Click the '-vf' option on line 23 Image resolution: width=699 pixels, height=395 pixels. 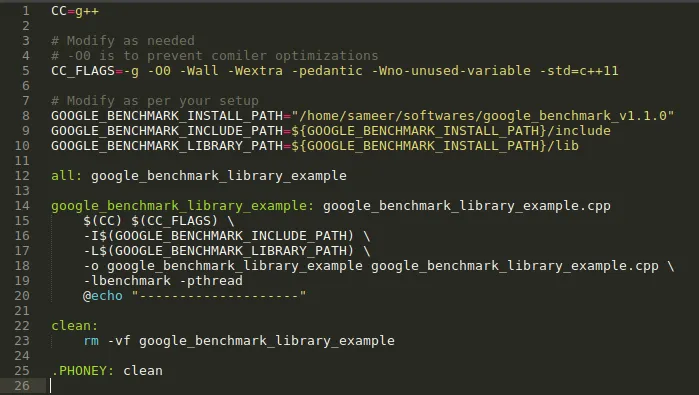(x=119, y=341)
